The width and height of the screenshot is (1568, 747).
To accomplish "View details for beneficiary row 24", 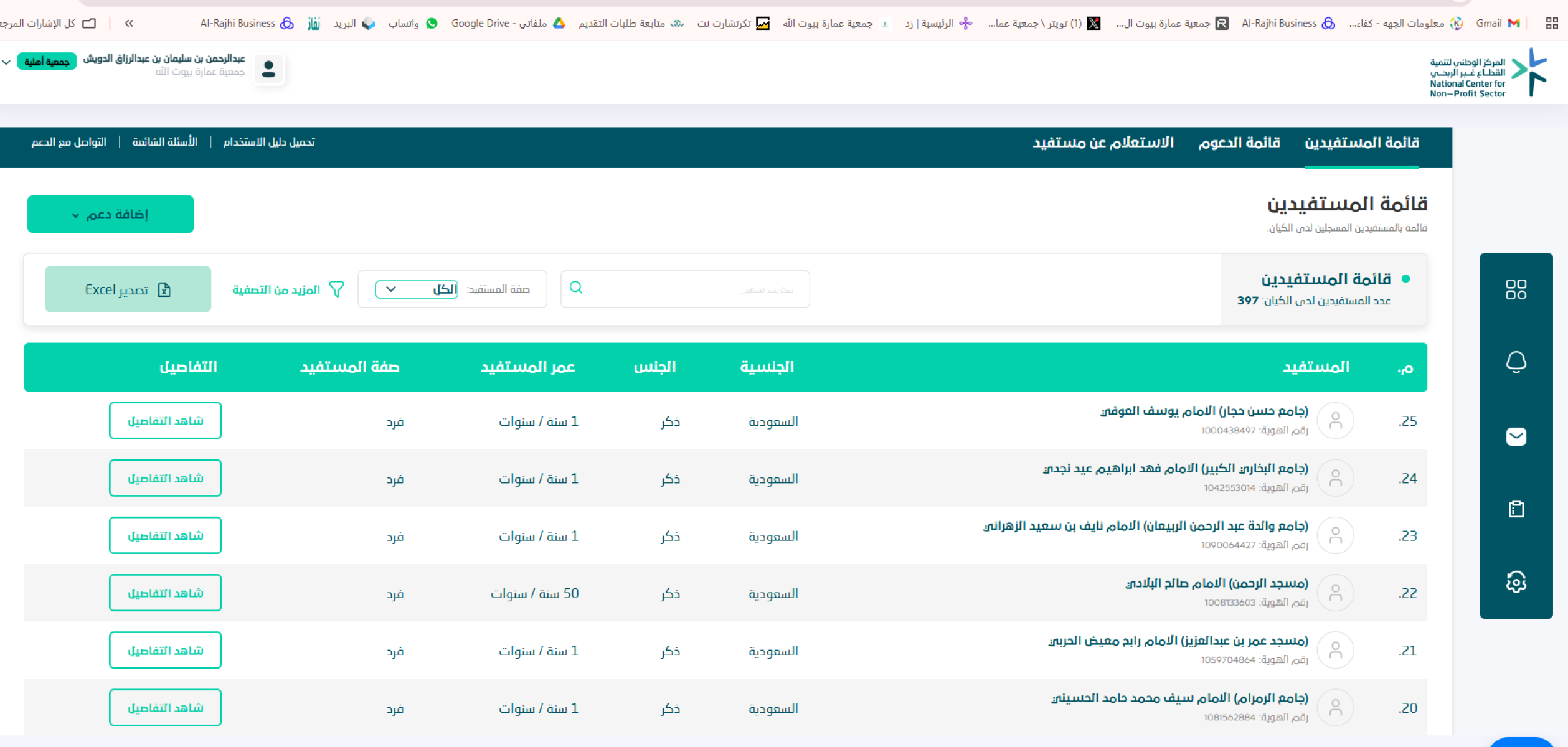I will (165, 478).
